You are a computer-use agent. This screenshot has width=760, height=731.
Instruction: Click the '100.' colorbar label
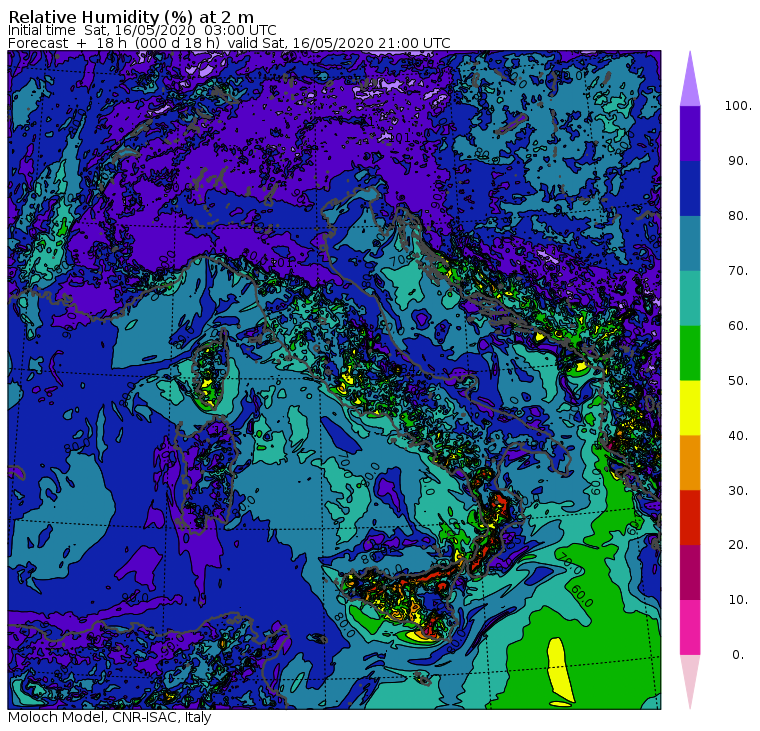click(x=738, y=106)
